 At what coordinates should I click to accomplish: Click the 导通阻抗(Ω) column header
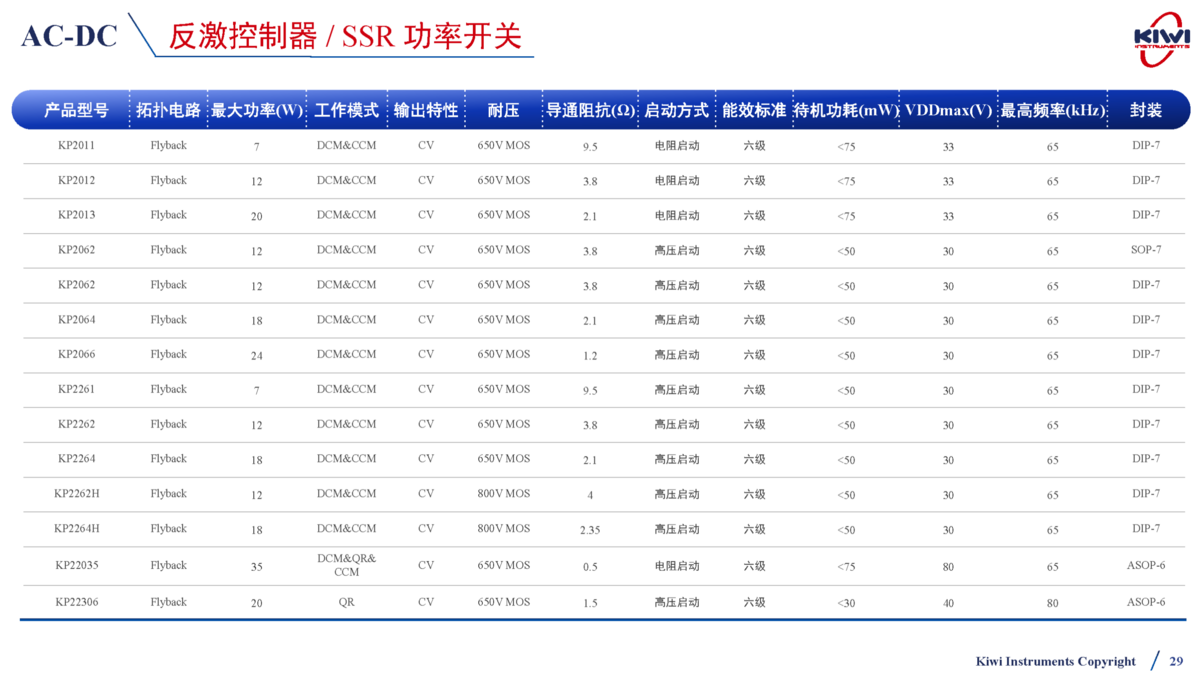tap(590, 110)
